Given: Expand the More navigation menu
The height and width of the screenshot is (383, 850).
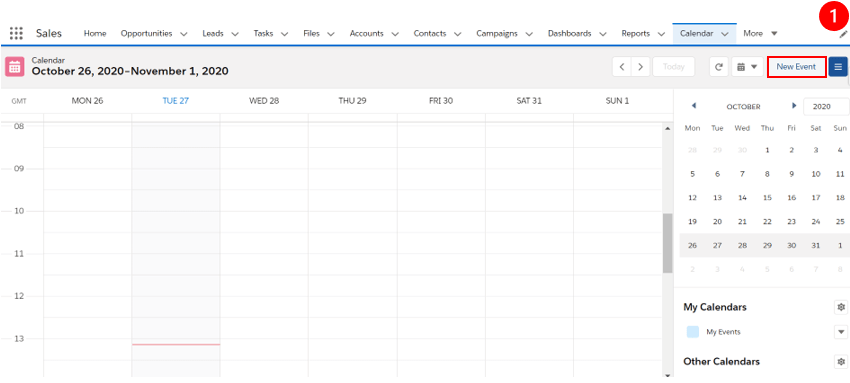Looking at the screenshot, I should (761, 33).
